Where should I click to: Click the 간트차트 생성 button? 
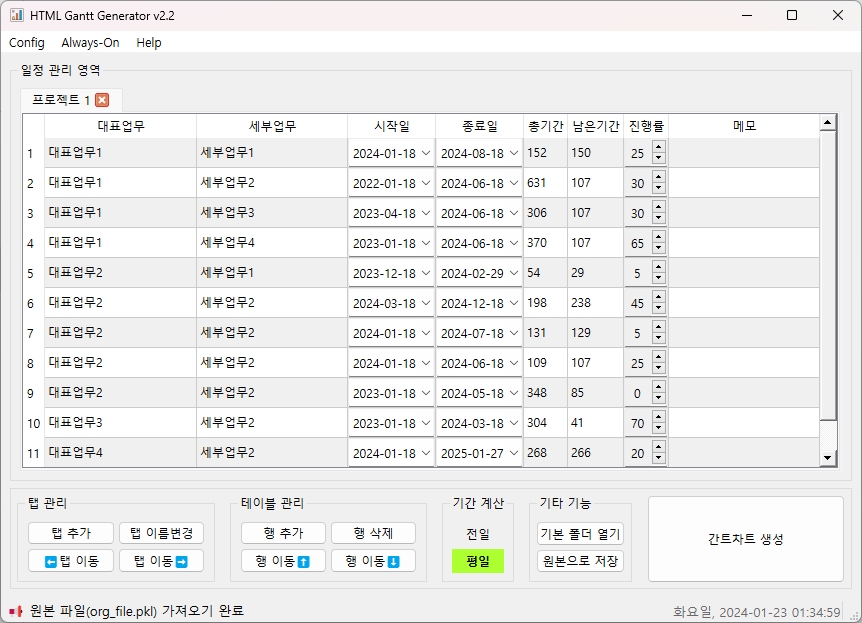pyautogui.click(x=745, y=539)
